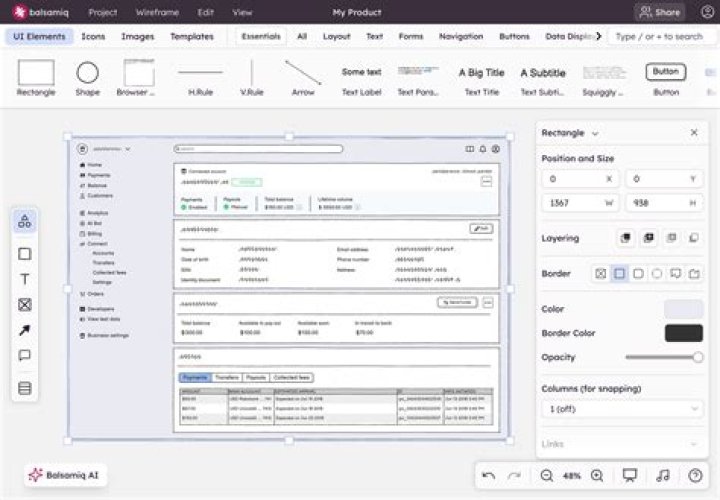
Task: Choose the circle border style option
Action: (x=657, y=273)
